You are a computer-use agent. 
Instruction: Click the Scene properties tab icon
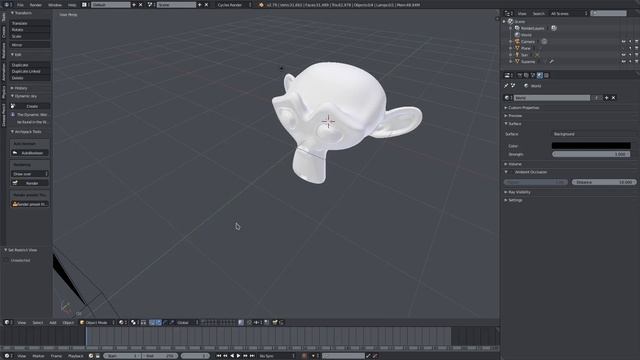coord(533,76)
